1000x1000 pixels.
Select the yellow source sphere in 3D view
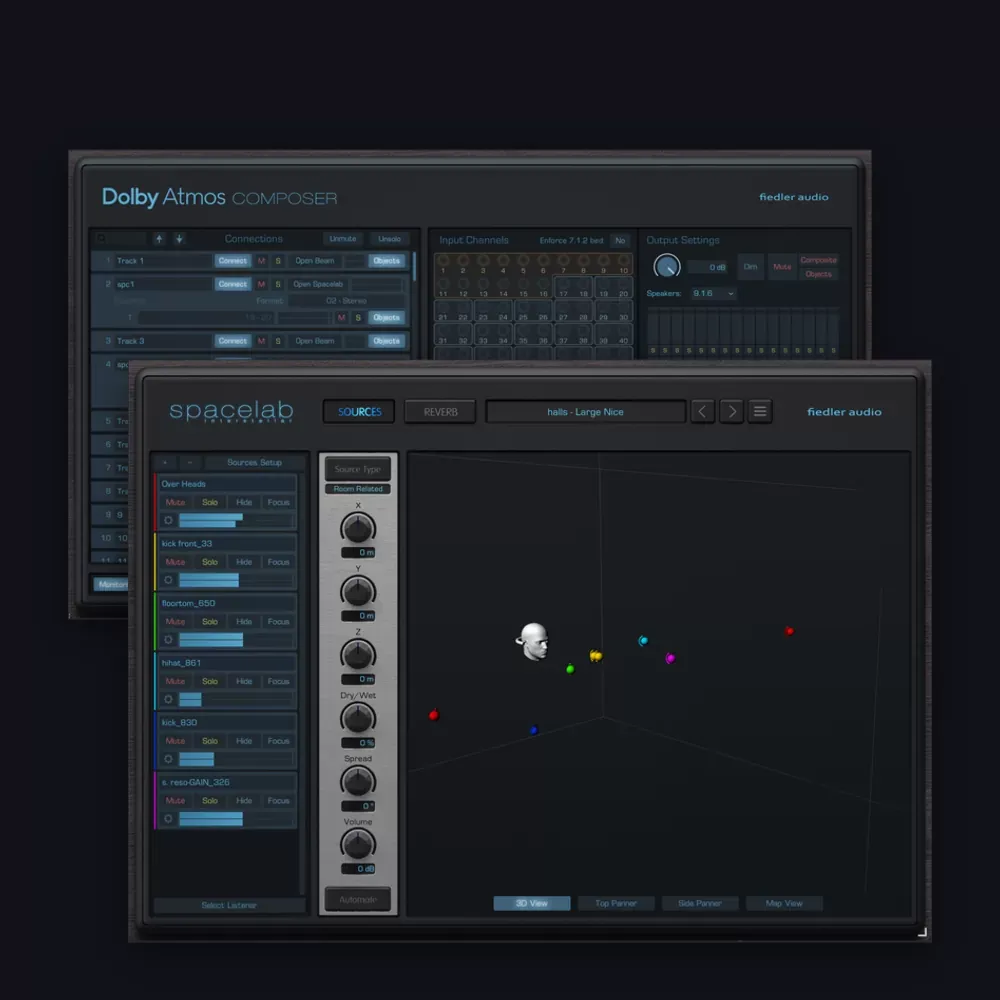click(596, 656)
